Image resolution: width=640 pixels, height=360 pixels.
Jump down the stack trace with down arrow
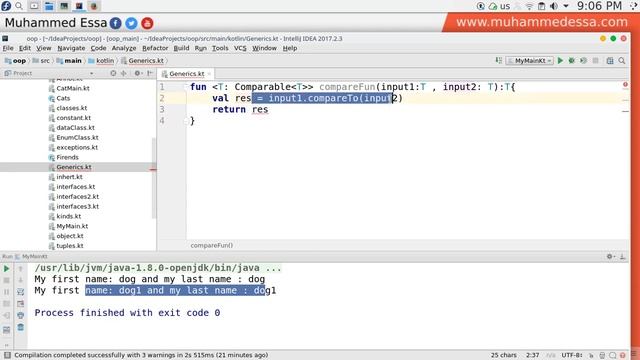tap(20, 280)
